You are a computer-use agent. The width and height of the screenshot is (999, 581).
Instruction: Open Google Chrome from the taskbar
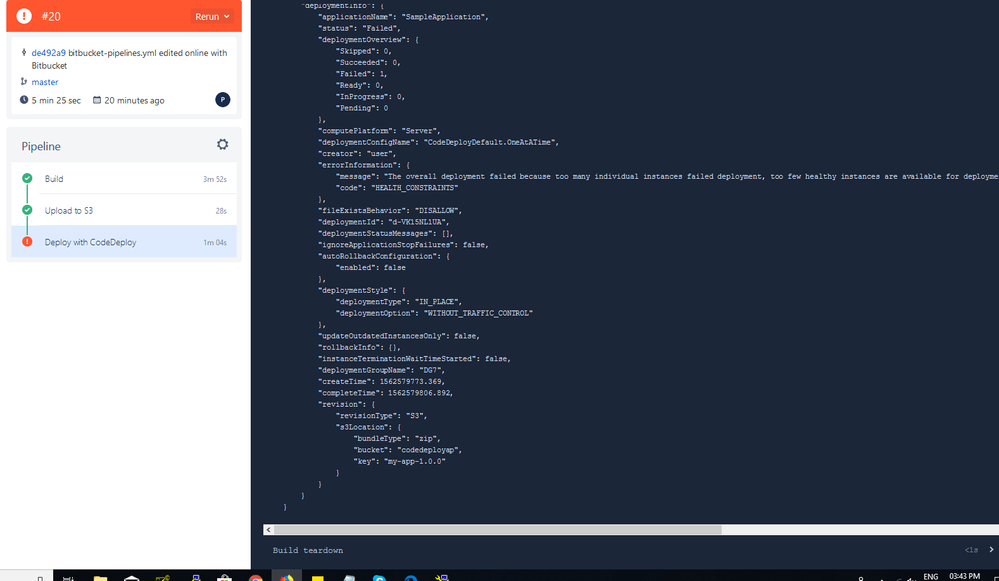pos(255,577)
